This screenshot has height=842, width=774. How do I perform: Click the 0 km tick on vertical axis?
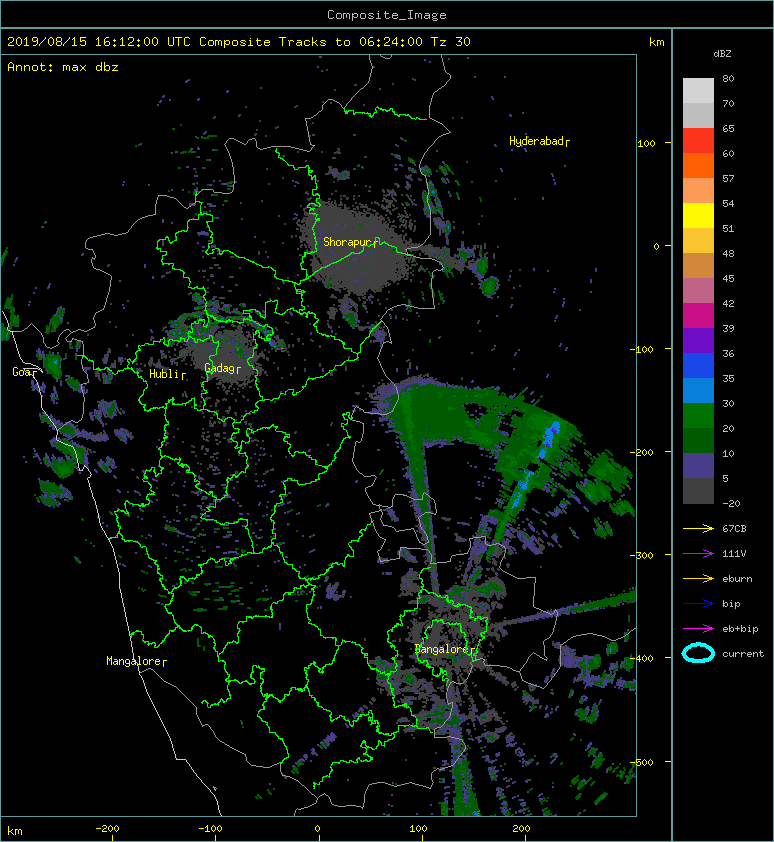click(x=656, y=246)
